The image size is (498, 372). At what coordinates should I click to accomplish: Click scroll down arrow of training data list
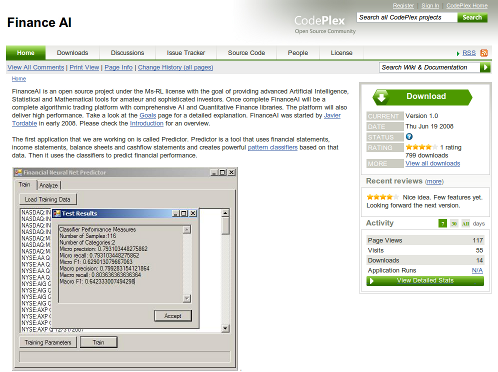226,328
